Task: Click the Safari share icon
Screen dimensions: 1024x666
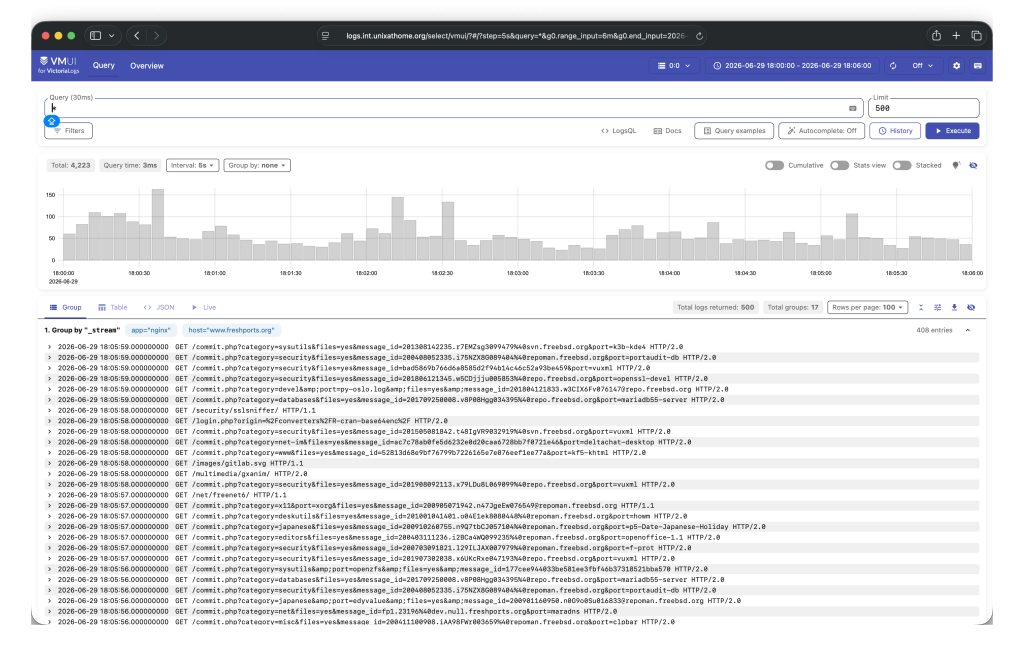Action: (936, 36)
